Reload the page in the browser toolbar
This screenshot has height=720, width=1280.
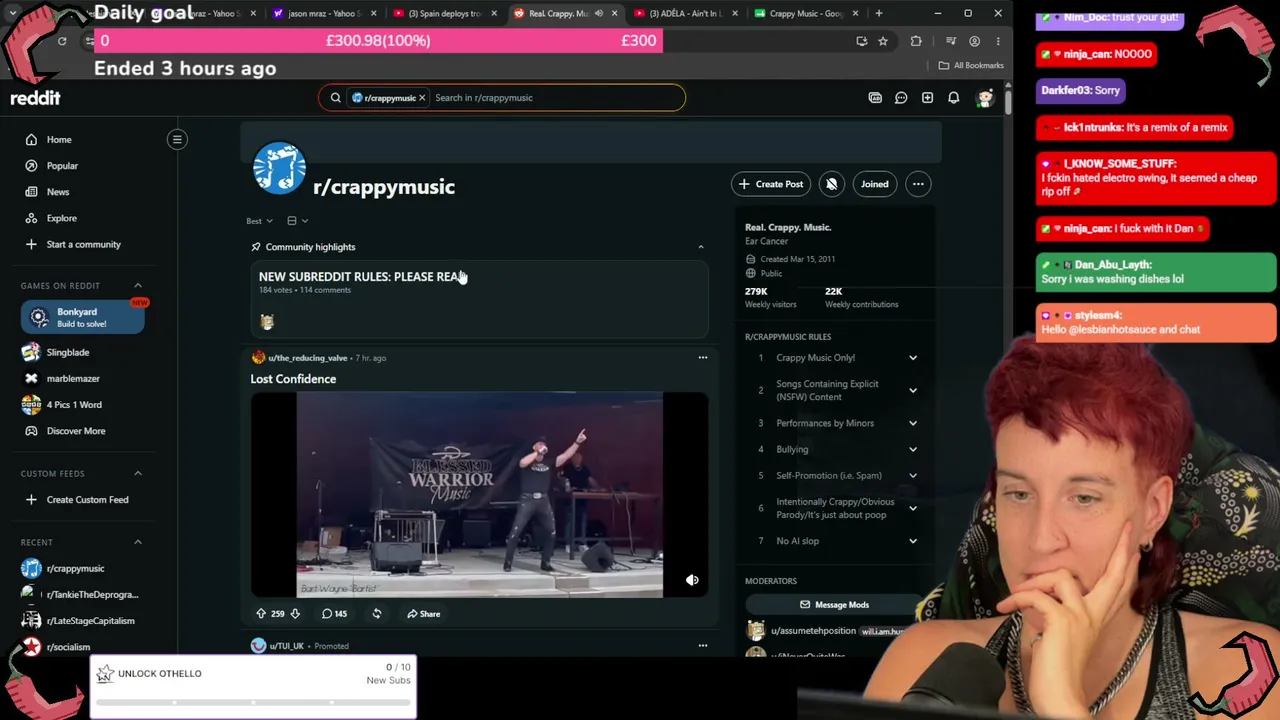coord(62,41)
